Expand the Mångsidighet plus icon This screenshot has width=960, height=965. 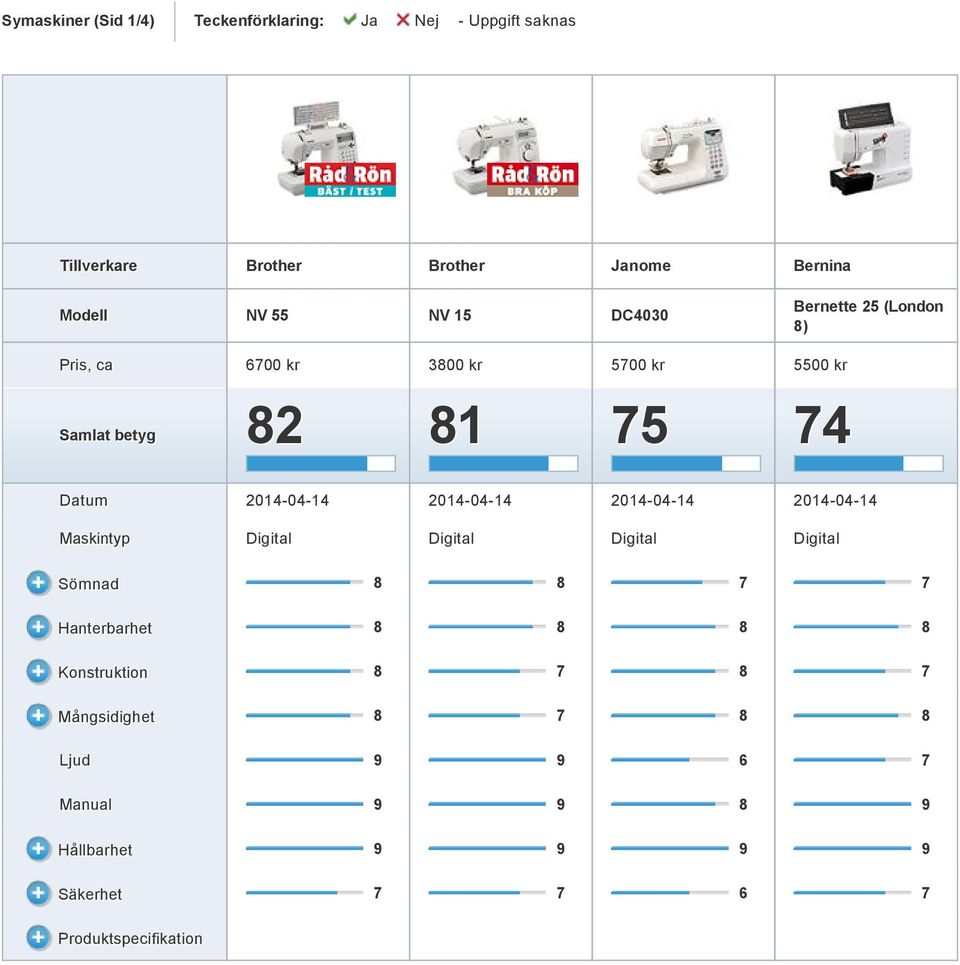tap(38, 715)
